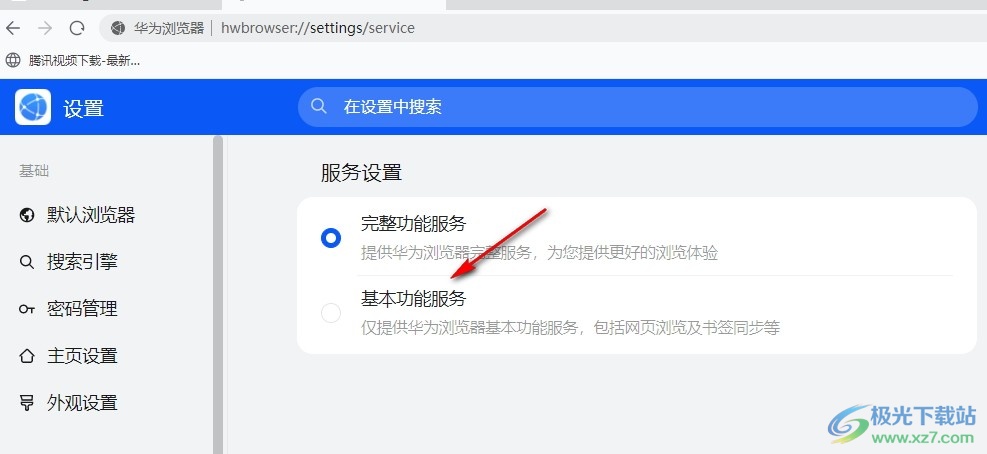Select the 完整功能服务 radio button
The image size is (987, 454).
[331, 238]
